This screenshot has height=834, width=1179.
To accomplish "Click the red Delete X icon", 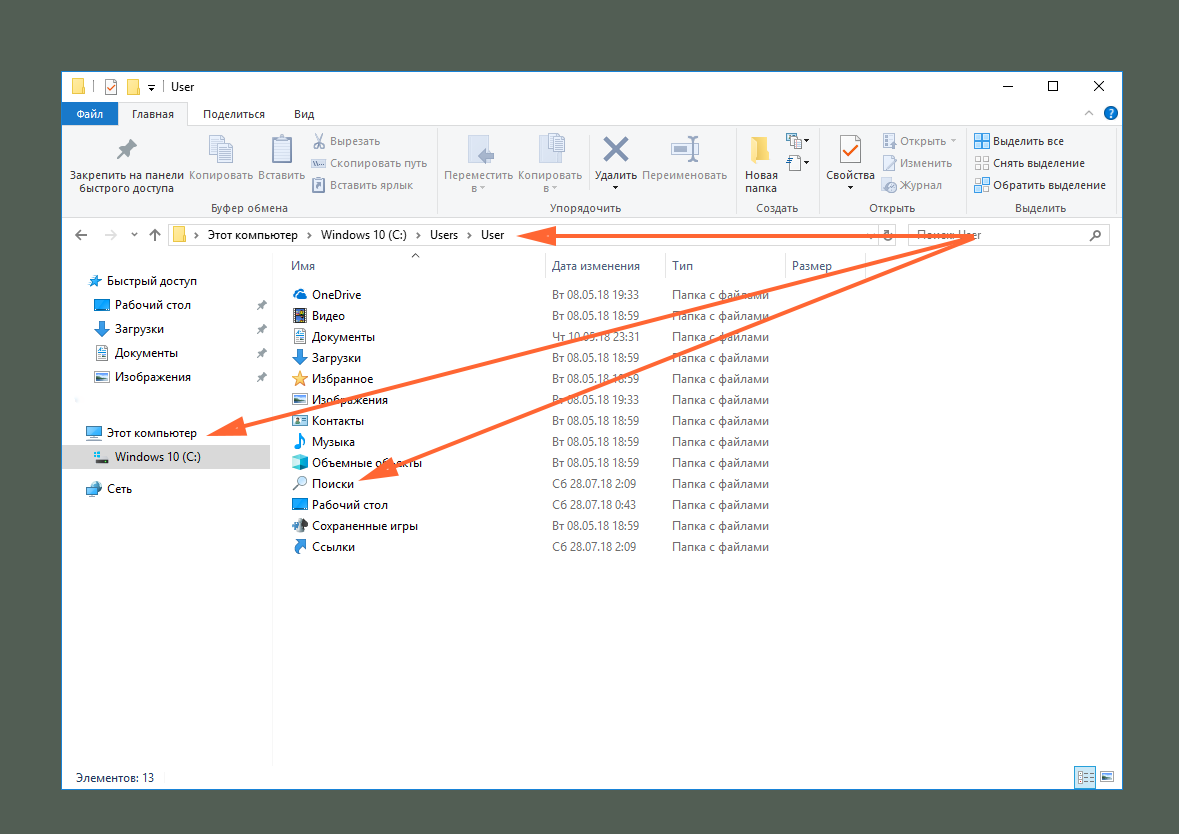I will [616, 149].
